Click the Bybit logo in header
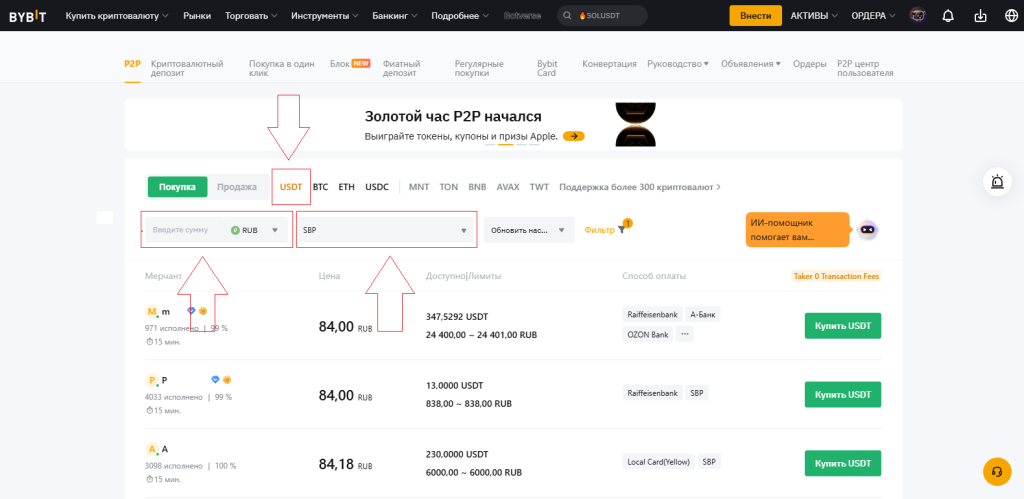 pyautogui.click(x=28, y=16)
